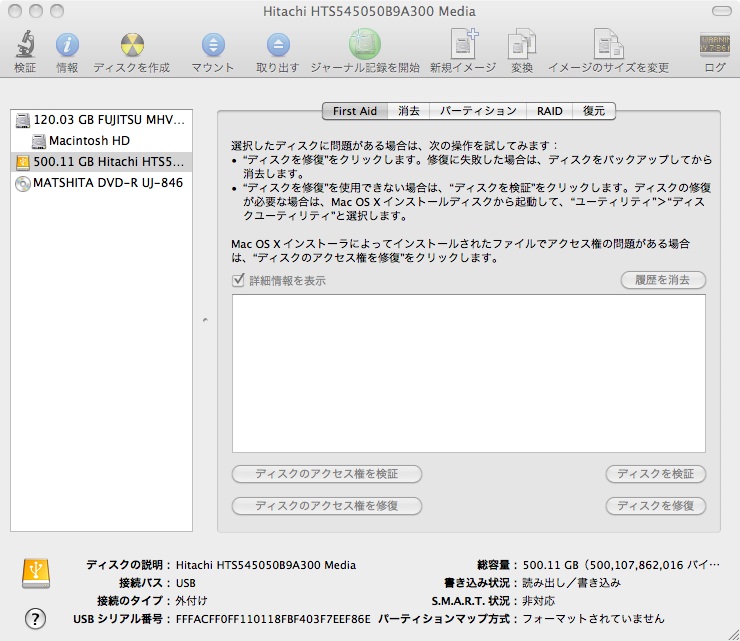Click the ディスクを修復 button
Image resolution: width=740 pixels, height=641 pixels.
pos(656,506)
